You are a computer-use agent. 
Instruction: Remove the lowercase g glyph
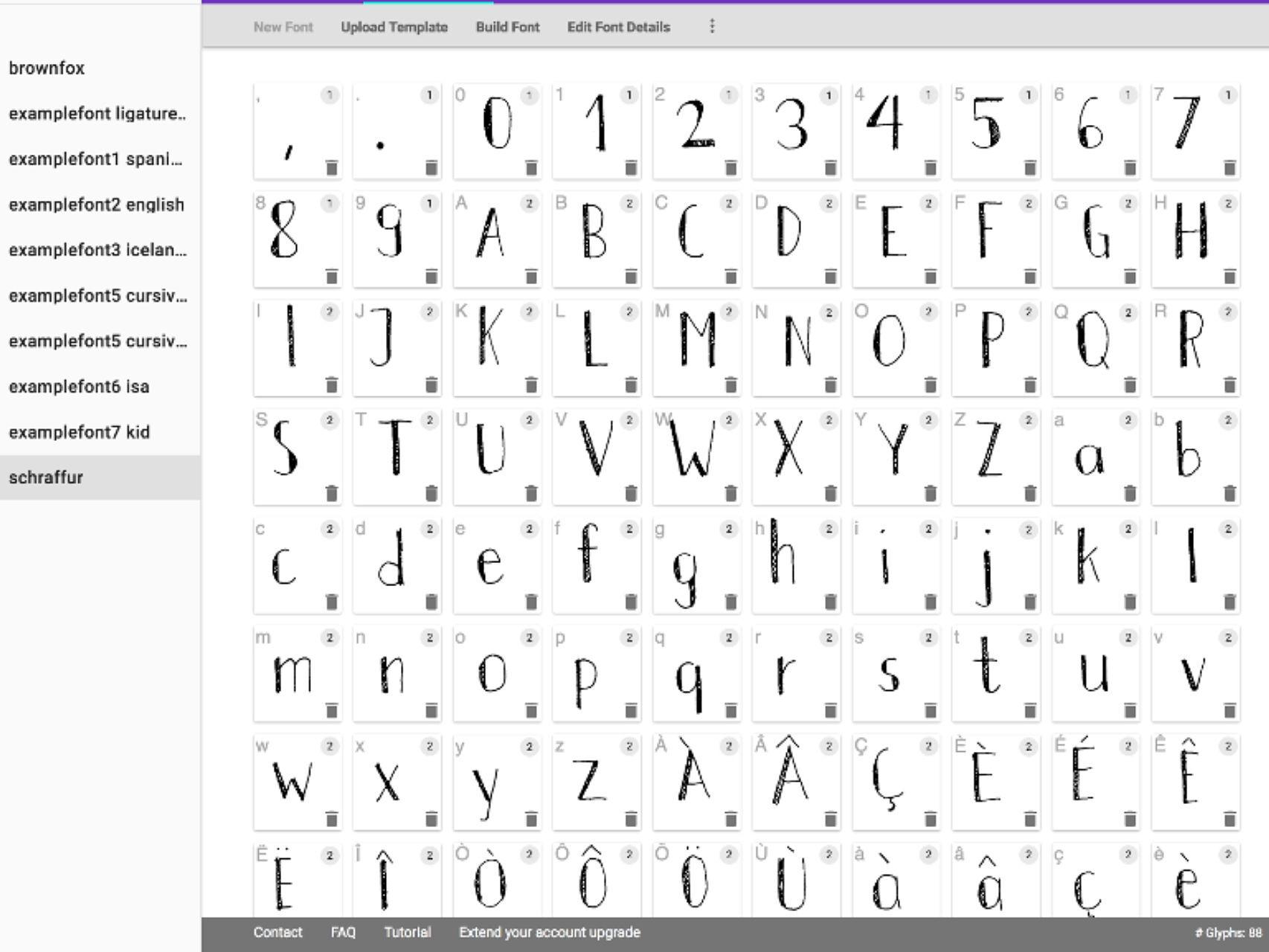click(730, 602)
